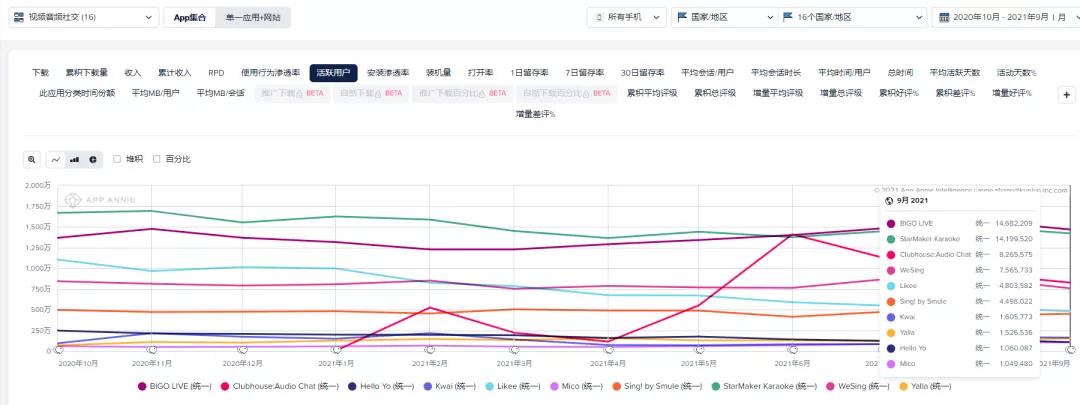Click BIGO LIVE value 14,682,209 in tooltip
Screen dimensions: 1080x405
pyautogui.click(x=1014, y=223)
